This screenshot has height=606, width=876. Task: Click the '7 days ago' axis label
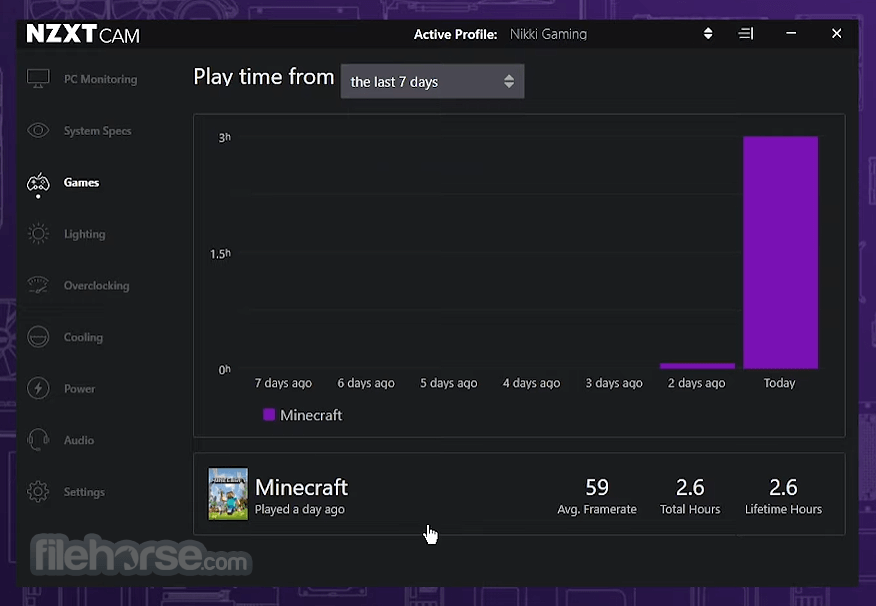pos(283,383)
